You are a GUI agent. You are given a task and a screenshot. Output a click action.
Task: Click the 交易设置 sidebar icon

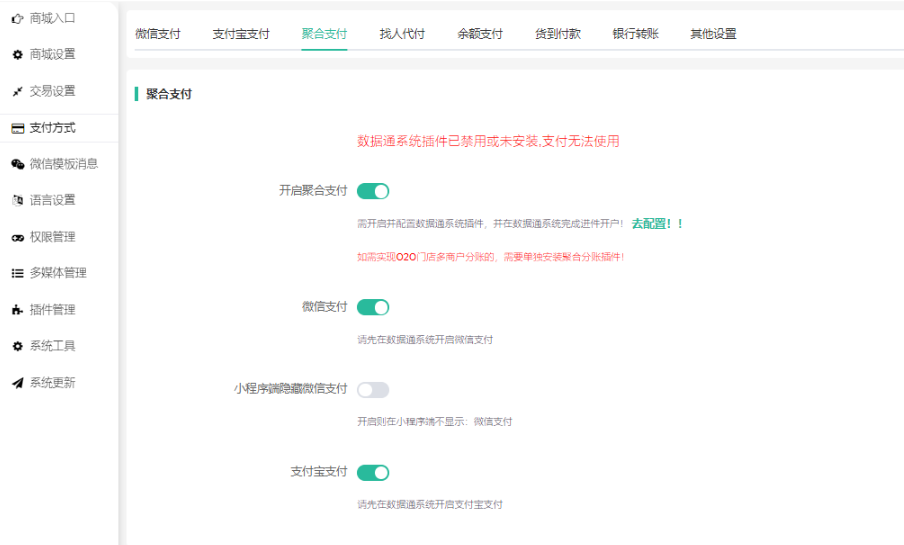(17, 91)
